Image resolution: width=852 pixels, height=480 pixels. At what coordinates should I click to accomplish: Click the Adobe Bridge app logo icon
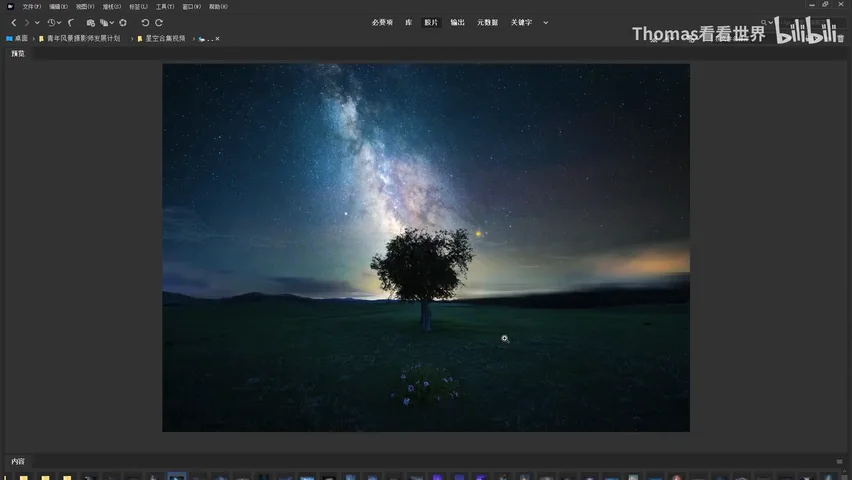(10, 7)
